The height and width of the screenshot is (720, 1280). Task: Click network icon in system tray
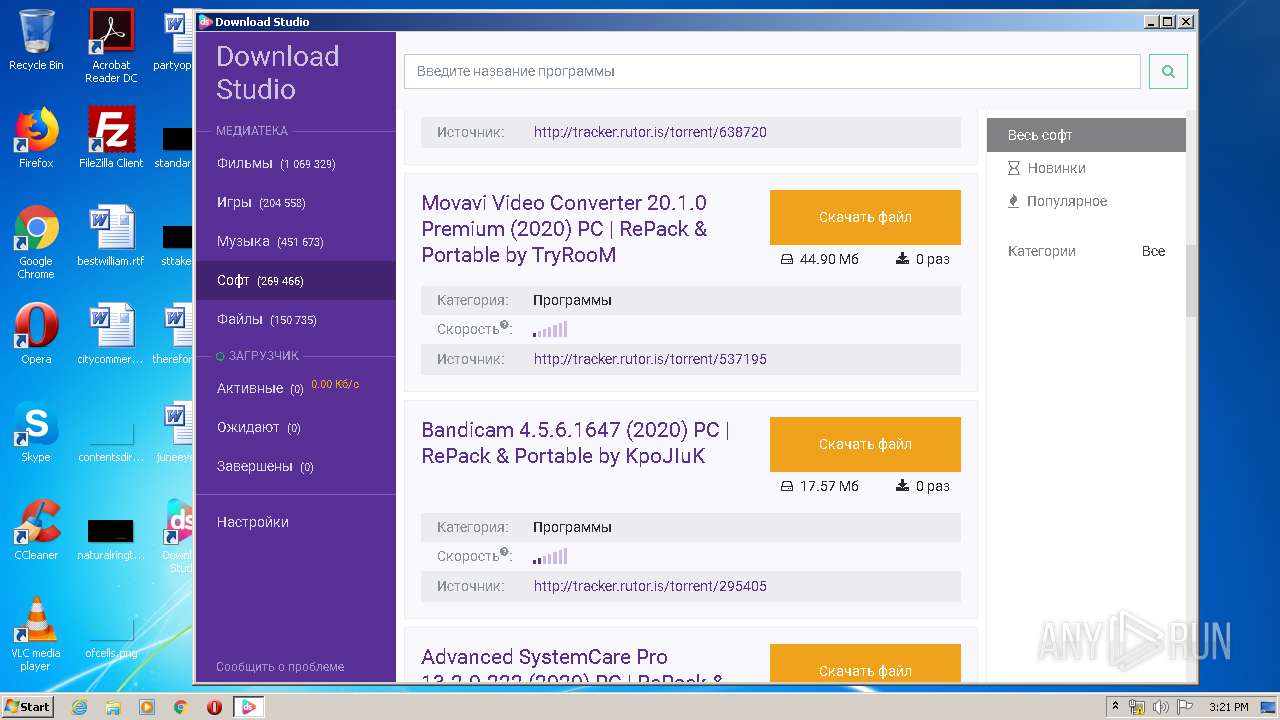pos(1138,707)
